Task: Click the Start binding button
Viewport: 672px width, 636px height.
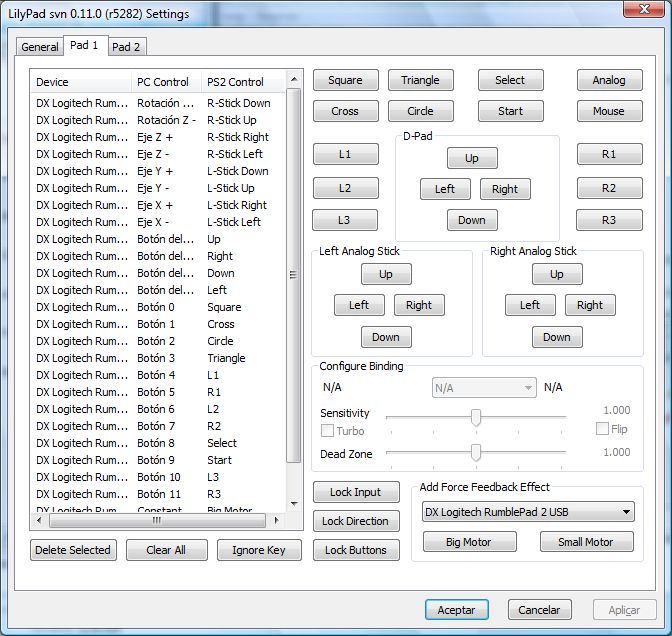Action: tap(510, 111)
